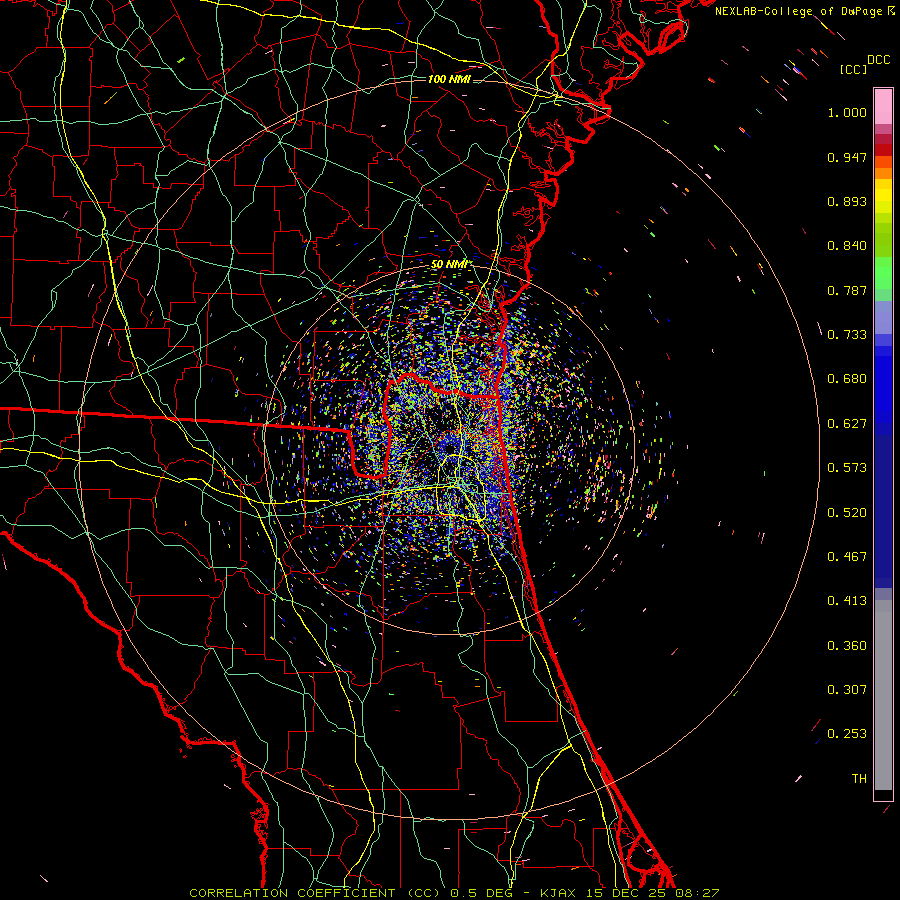The width and height of the screenshot is (900, 900).
Task: Click the [CC] units label
Action: pos(853,69)
